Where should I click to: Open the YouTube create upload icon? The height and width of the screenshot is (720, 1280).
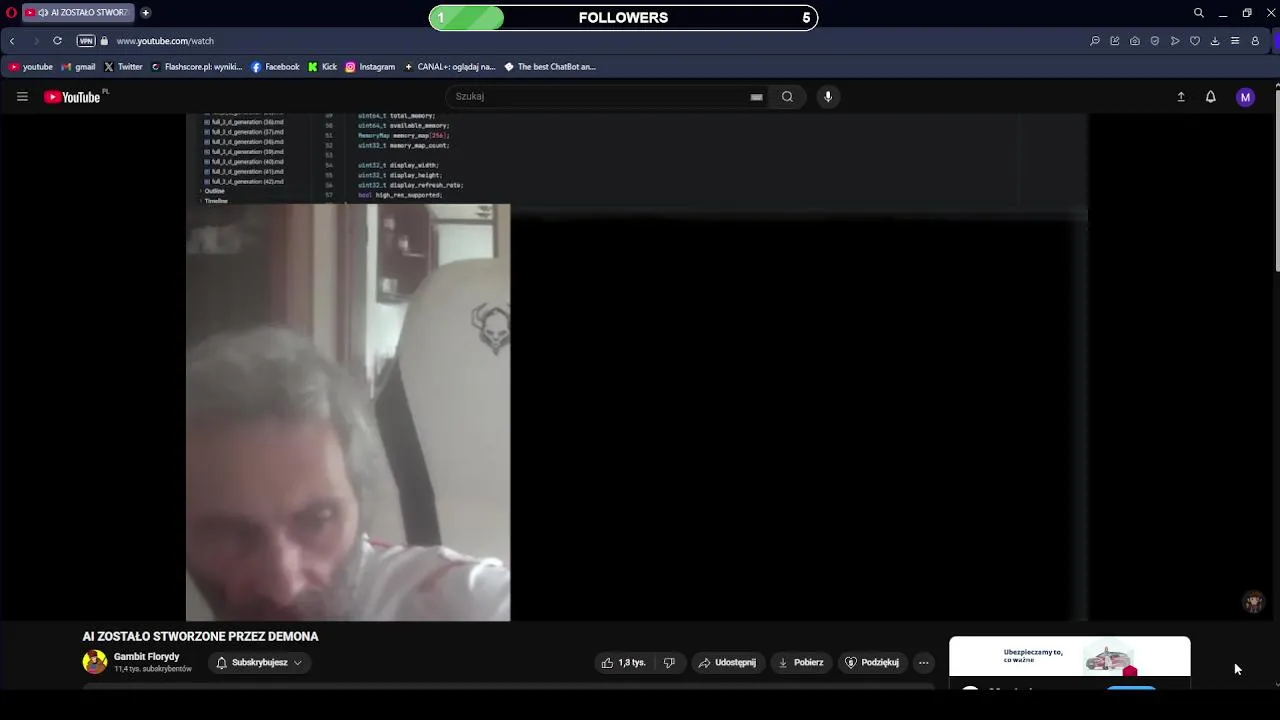pyautogui.click(x=1181, y=97)
